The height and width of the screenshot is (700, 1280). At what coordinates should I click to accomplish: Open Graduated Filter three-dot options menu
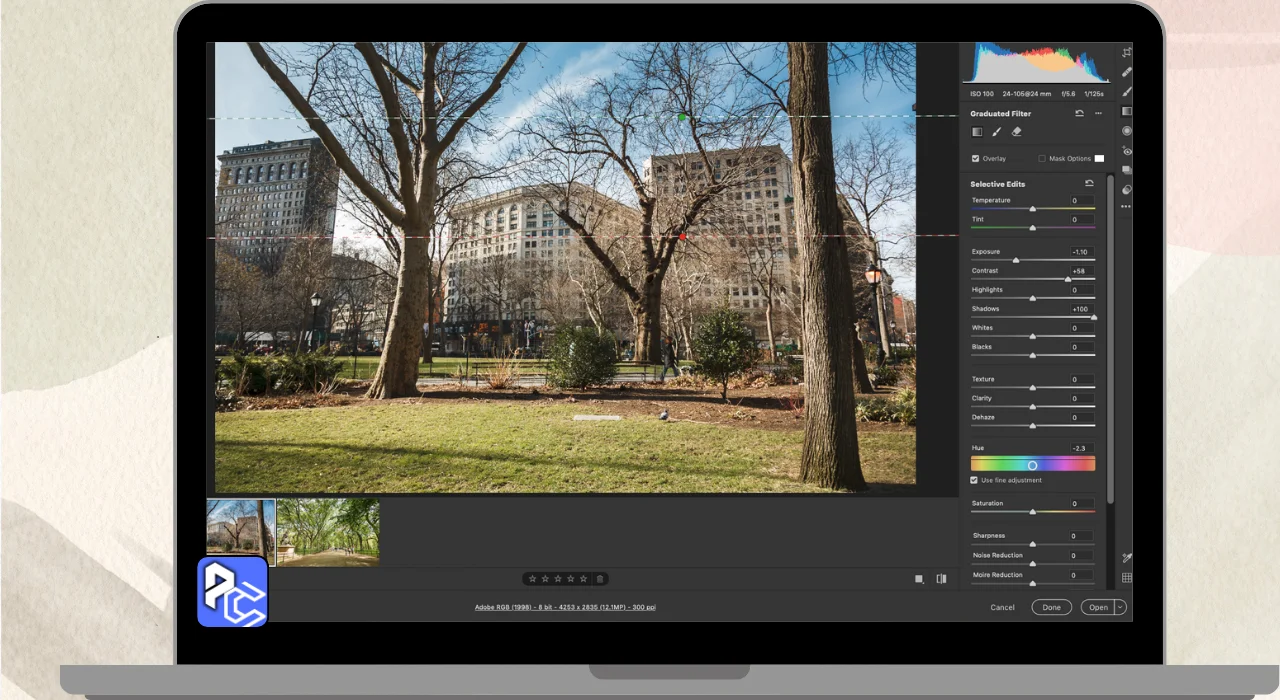1098,114
